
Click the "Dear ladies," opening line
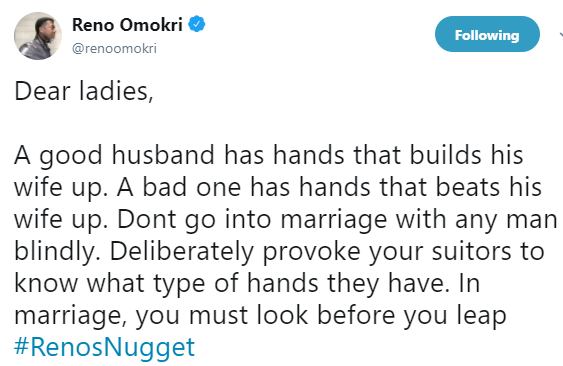coord(84,91)
